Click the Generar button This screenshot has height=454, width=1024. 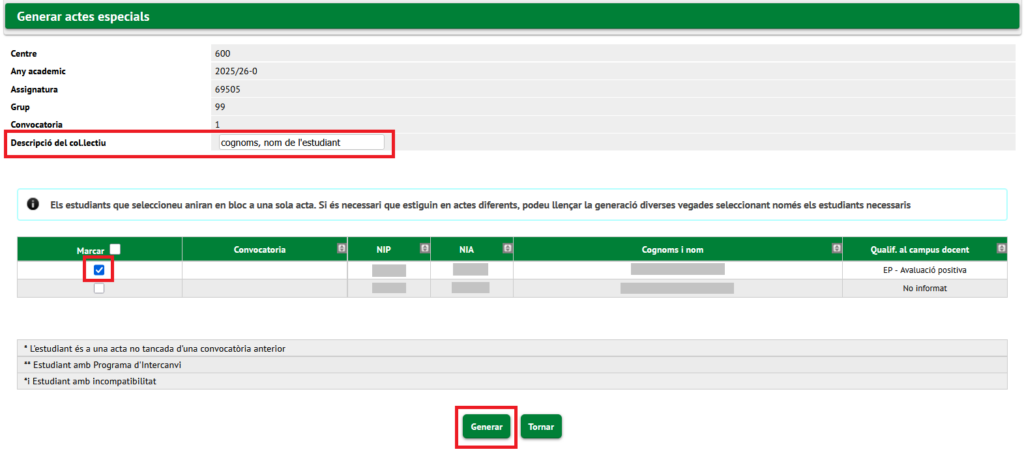tap(487, 427)
